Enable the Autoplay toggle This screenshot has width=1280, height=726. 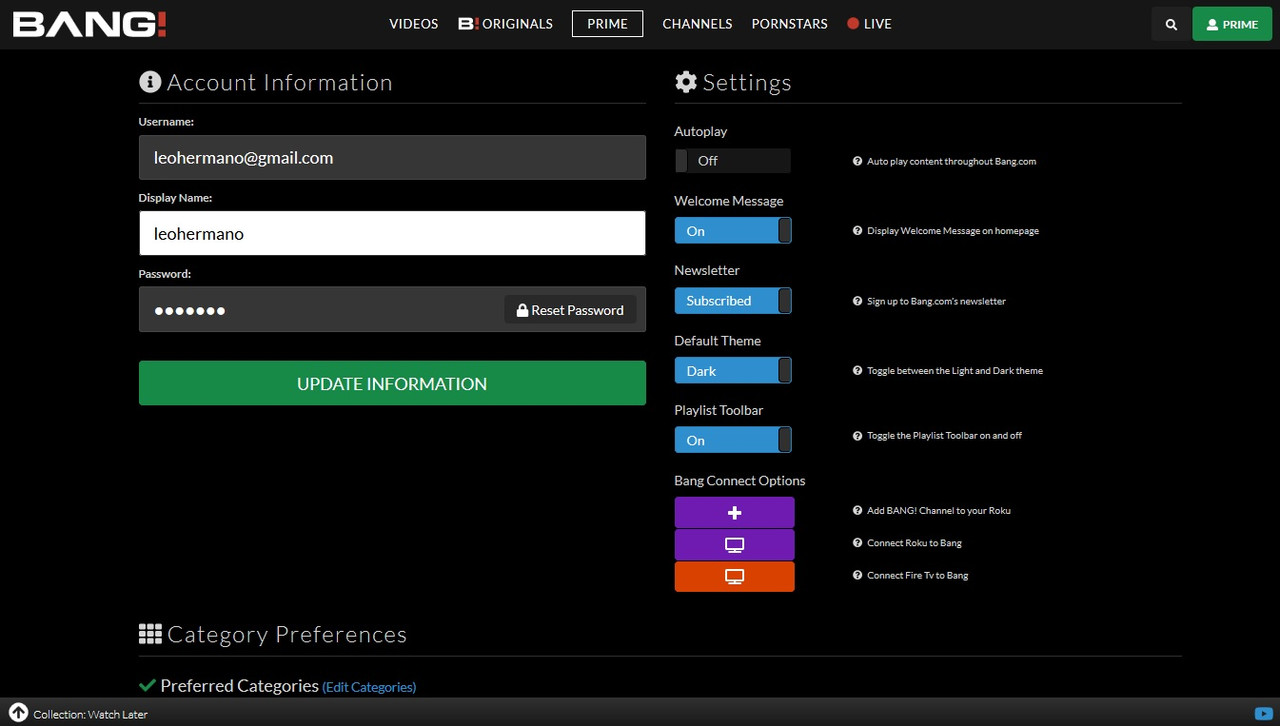[732, 161]
